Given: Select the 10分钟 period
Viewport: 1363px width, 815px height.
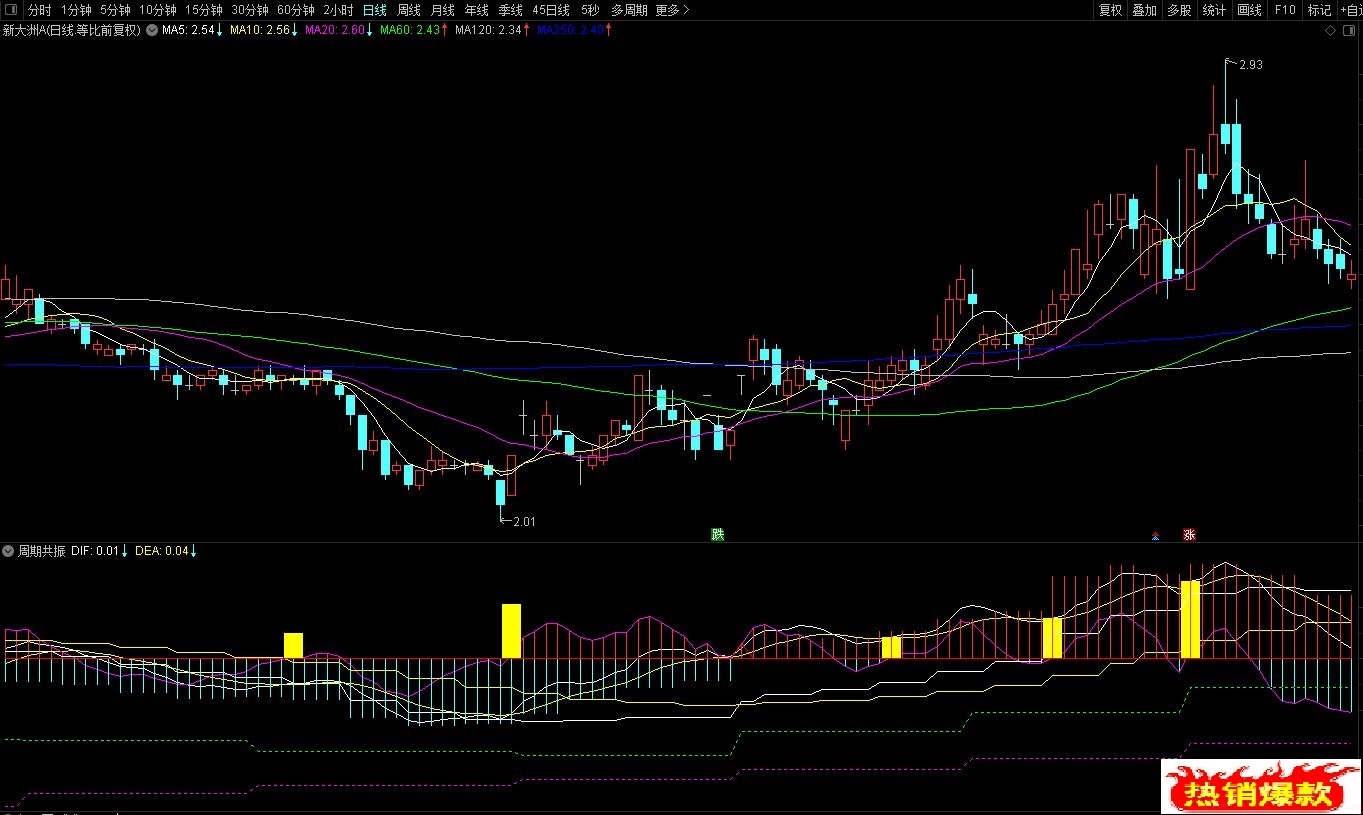Looking at the screenshot, I should tap(158, 10).
